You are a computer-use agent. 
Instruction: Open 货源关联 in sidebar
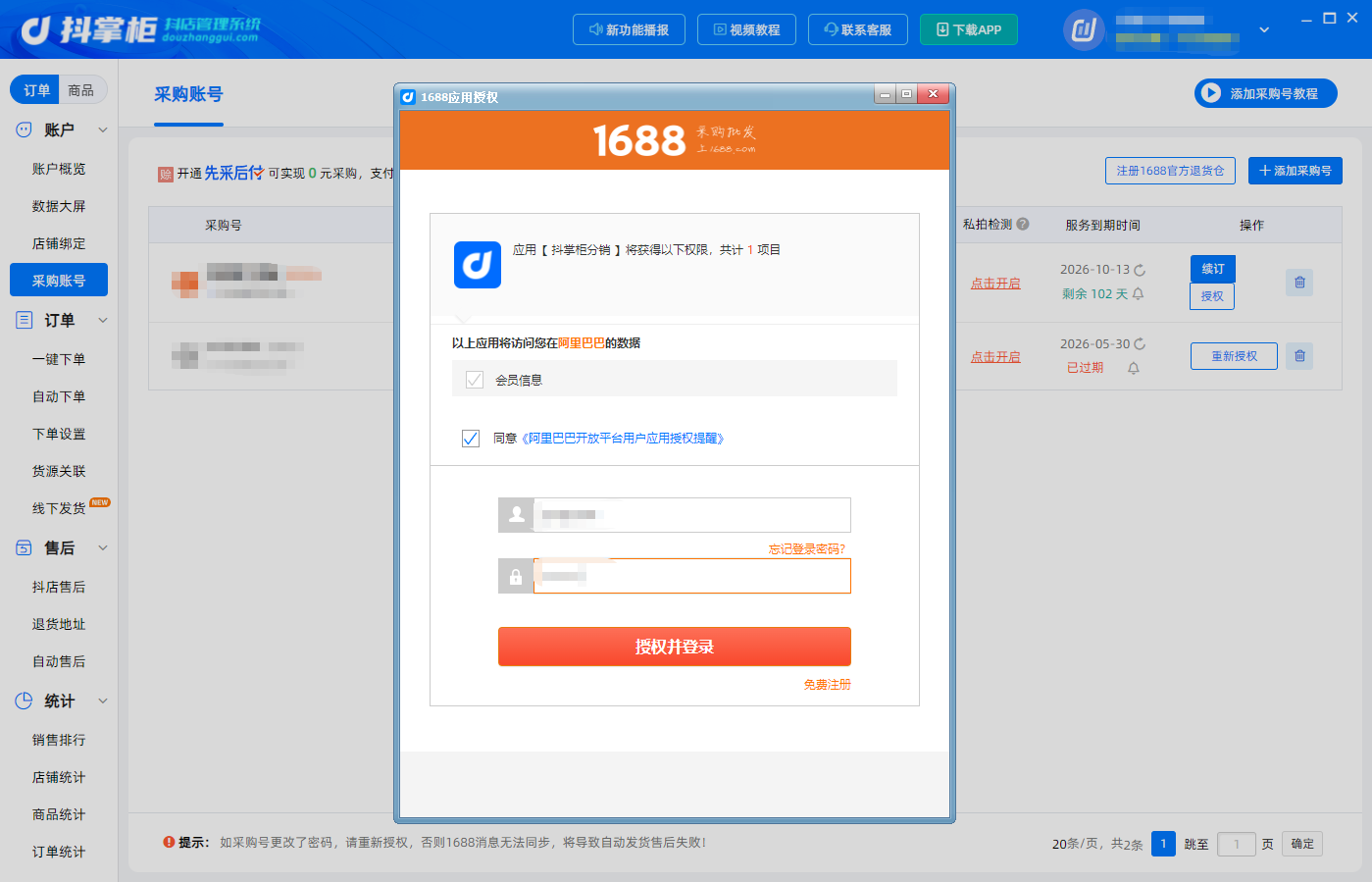coord(59,471)
